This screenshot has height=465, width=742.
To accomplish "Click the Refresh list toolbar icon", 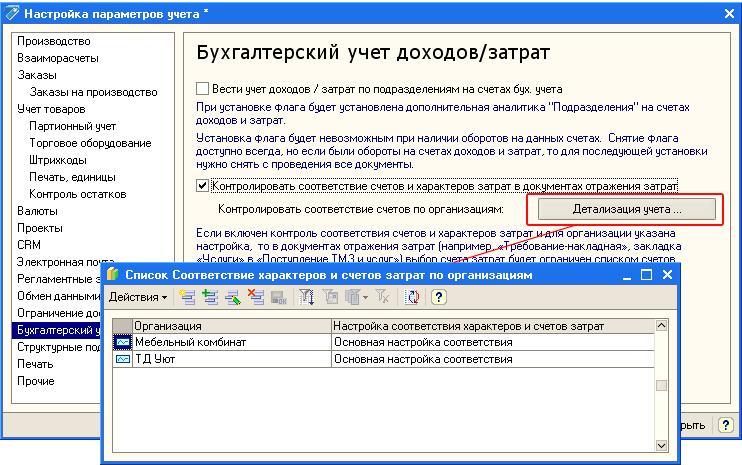I will (412, 297).
